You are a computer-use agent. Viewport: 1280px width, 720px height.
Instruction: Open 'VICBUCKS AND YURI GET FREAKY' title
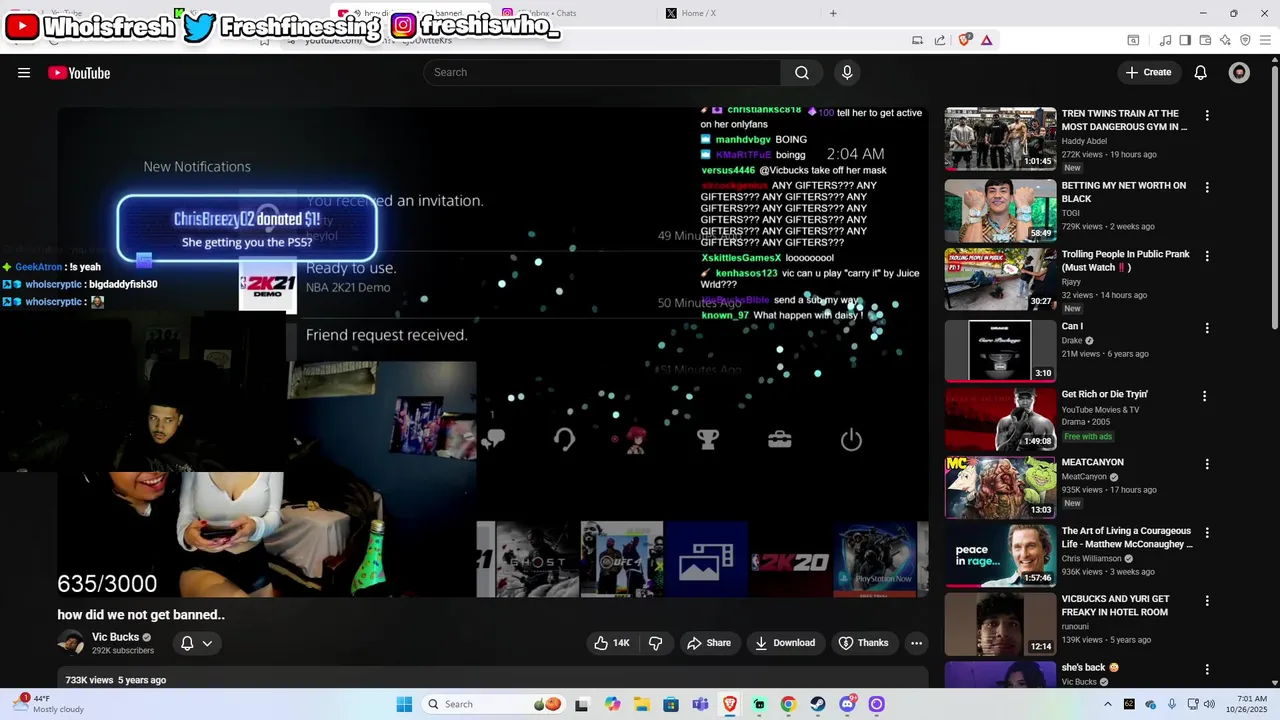click(x=1115, y=605)
